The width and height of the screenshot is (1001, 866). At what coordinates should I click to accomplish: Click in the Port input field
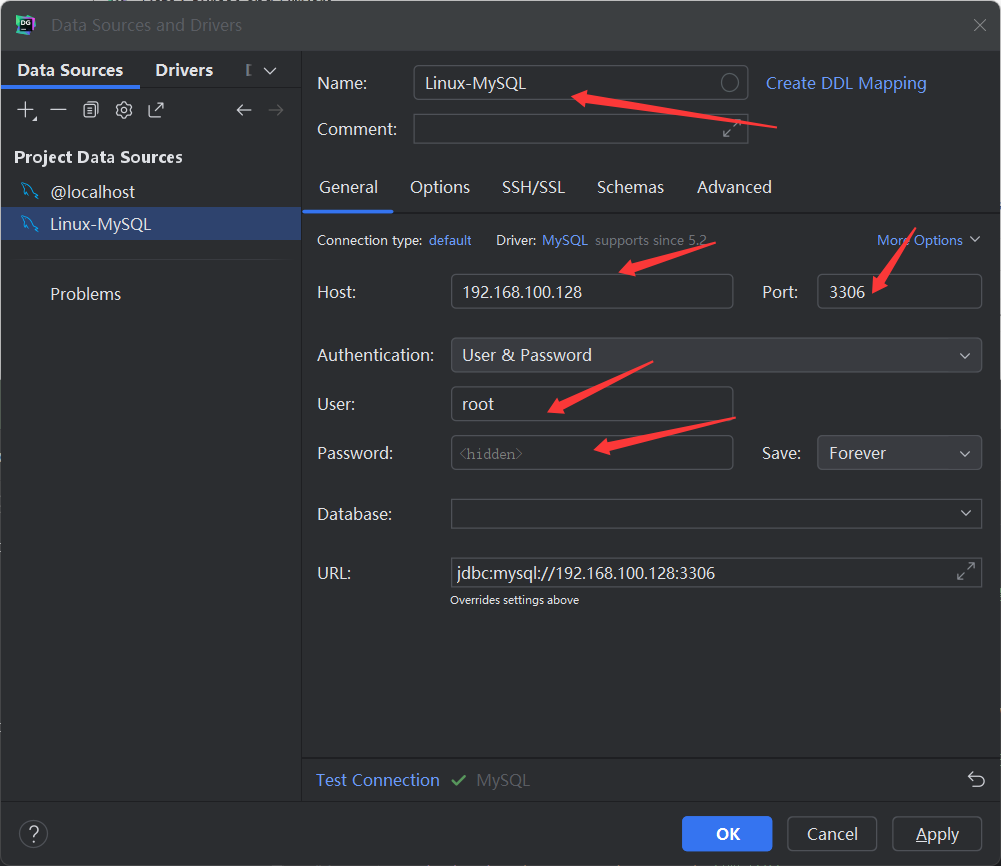899,292
